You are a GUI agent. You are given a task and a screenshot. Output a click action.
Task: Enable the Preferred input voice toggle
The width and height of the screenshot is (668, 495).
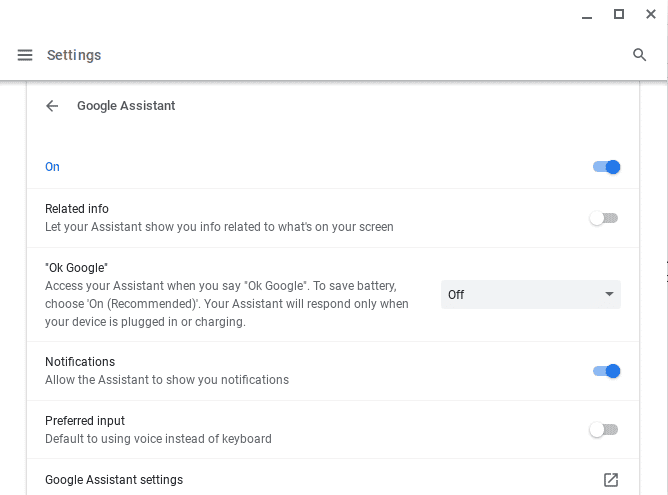coord(604,429)
